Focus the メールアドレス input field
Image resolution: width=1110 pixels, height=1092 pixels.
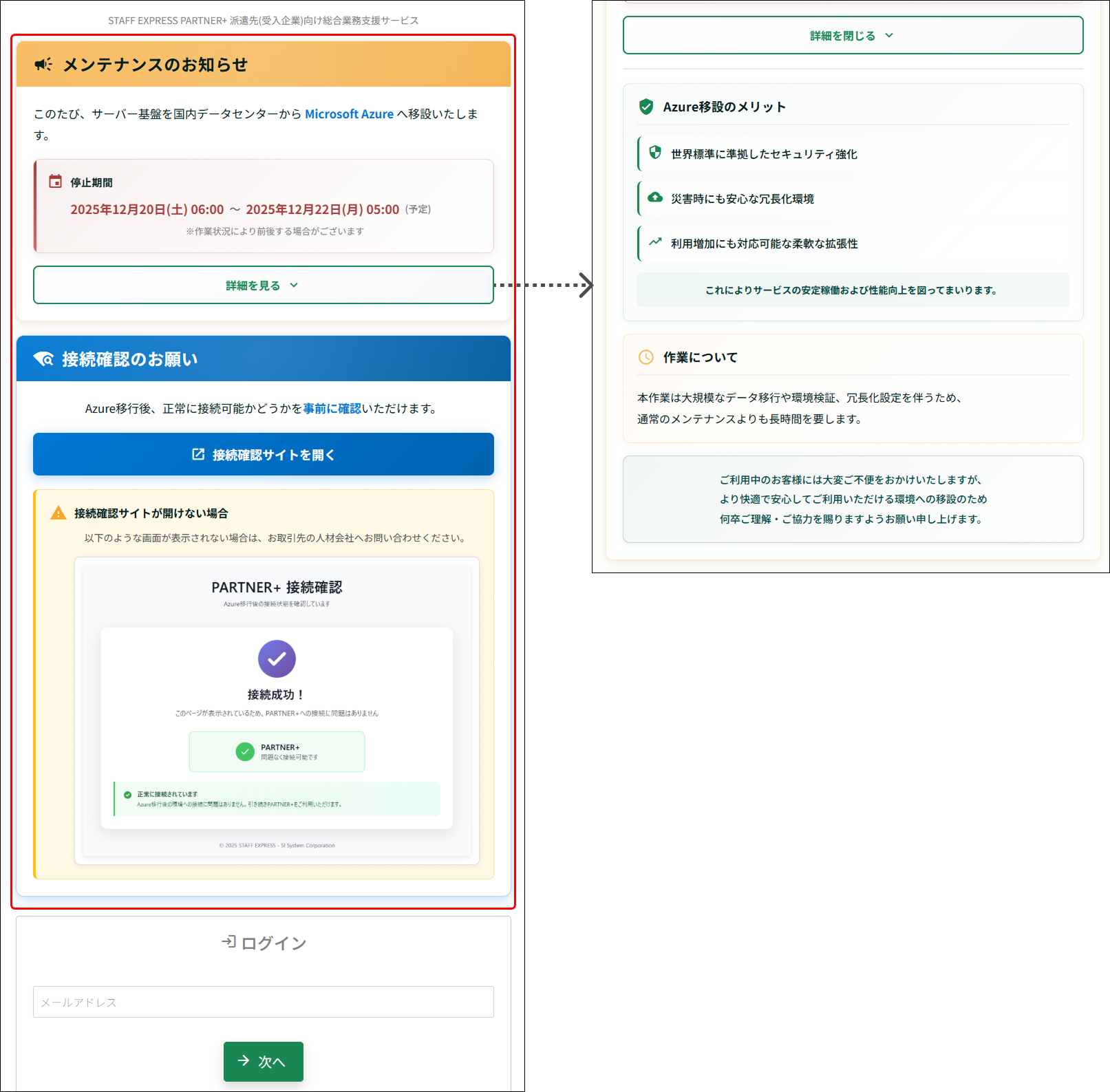(x=264, y=1002)
